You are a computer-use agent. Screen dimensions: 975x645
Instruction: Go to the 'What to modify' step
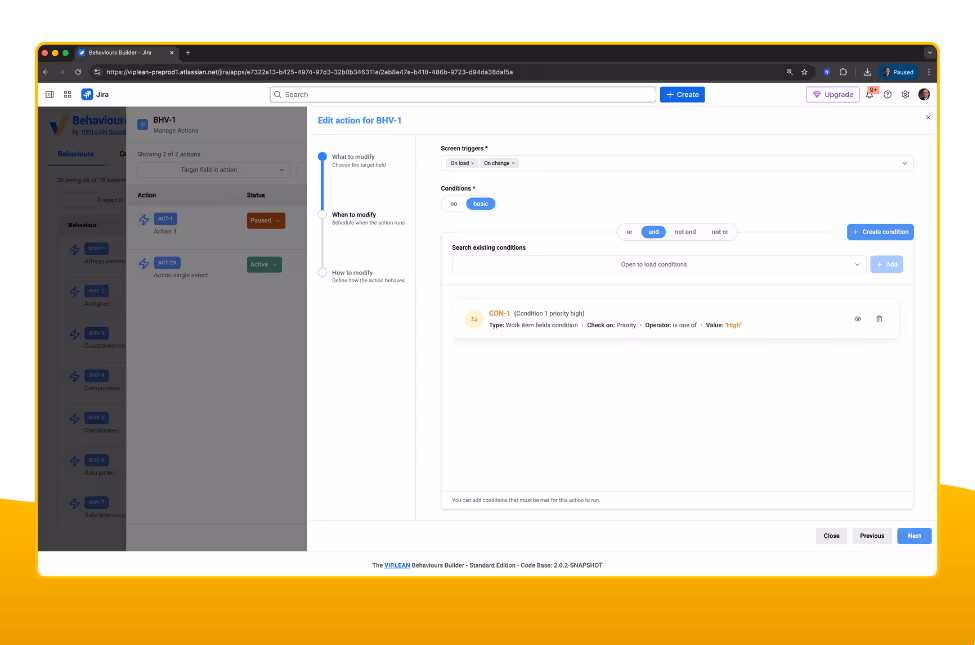[353, 160]
